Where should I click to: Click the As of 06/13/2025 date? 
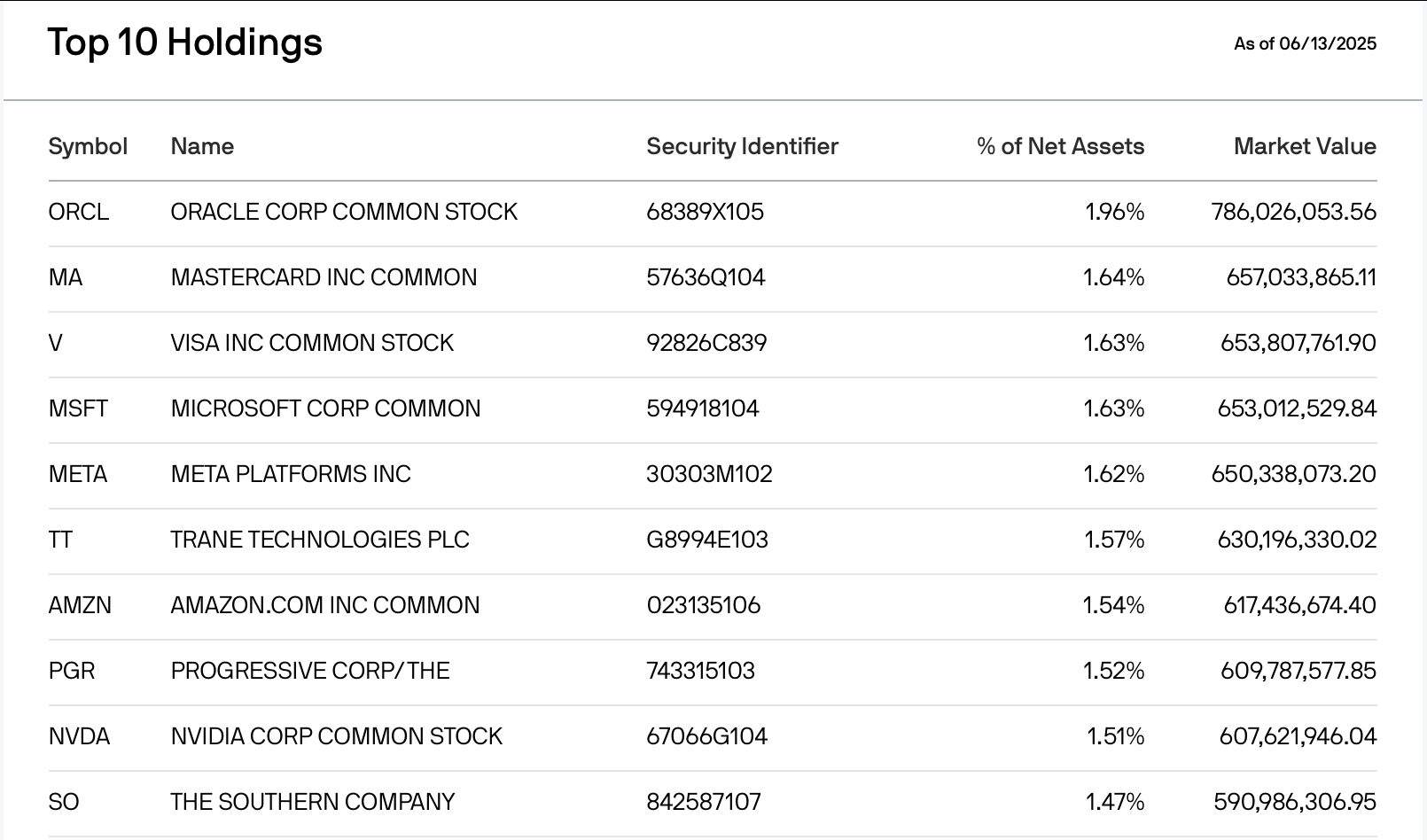[1305, 43]
